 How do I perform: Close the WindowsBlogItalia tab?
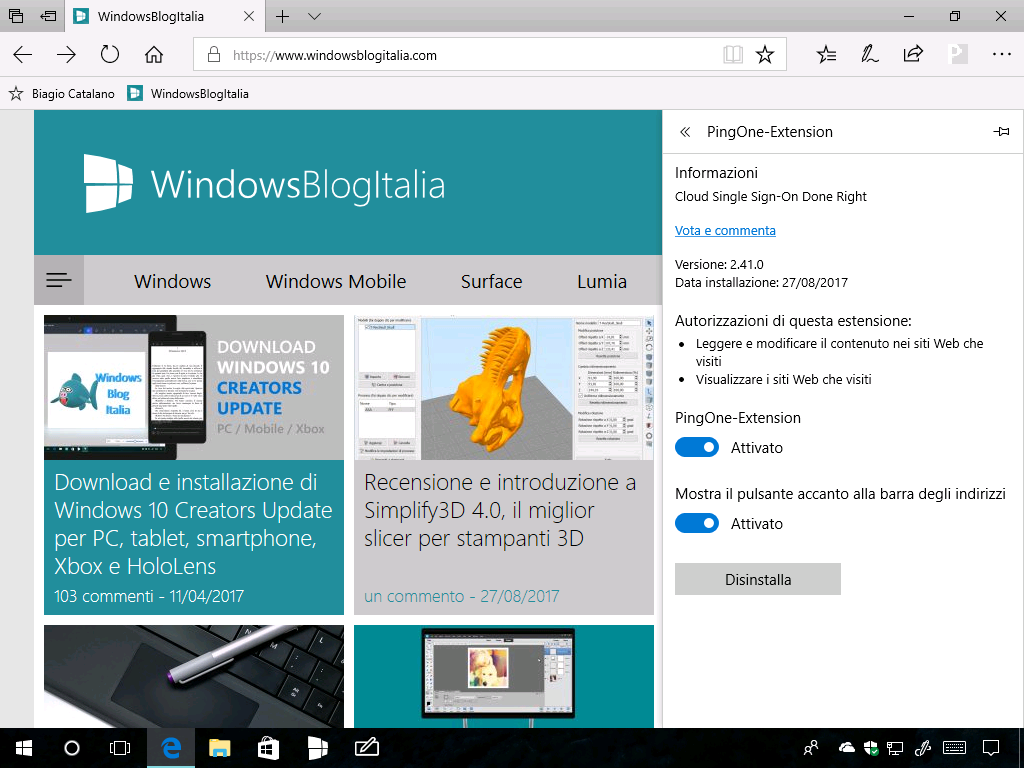click(x=249, y=16)
